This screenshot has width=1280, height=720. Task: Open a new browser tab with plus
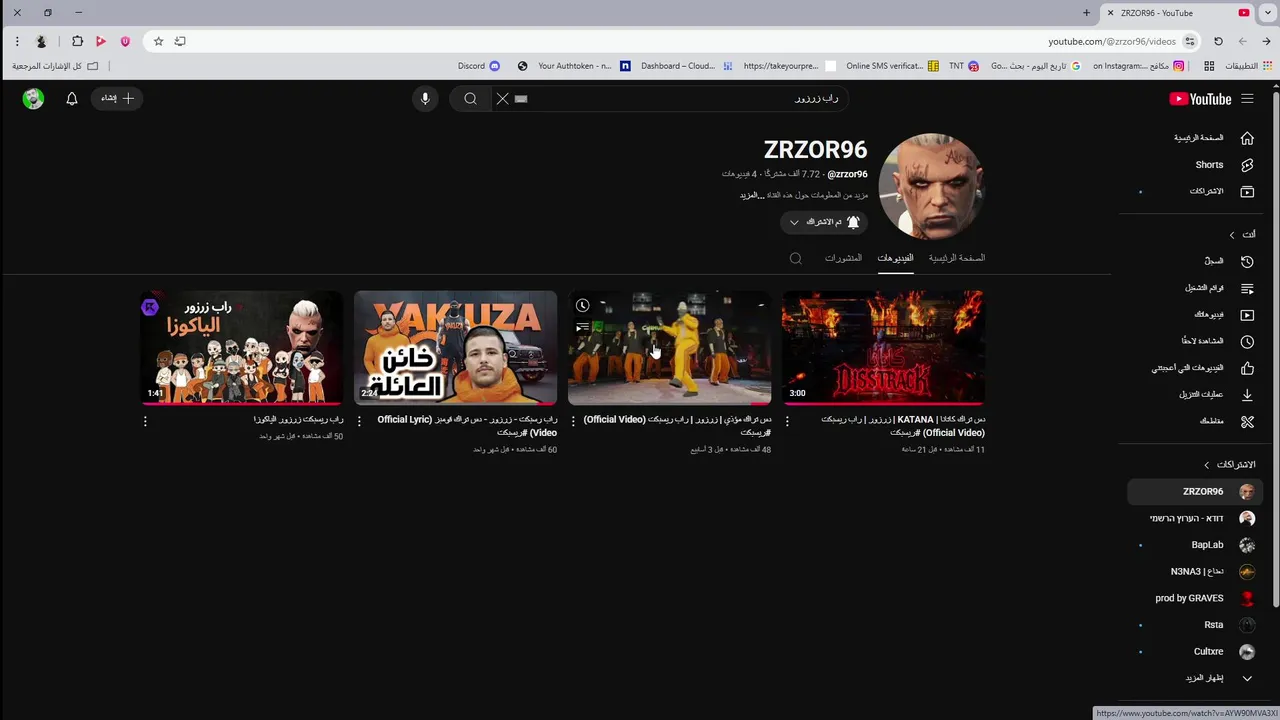(x=1087, y=13)
